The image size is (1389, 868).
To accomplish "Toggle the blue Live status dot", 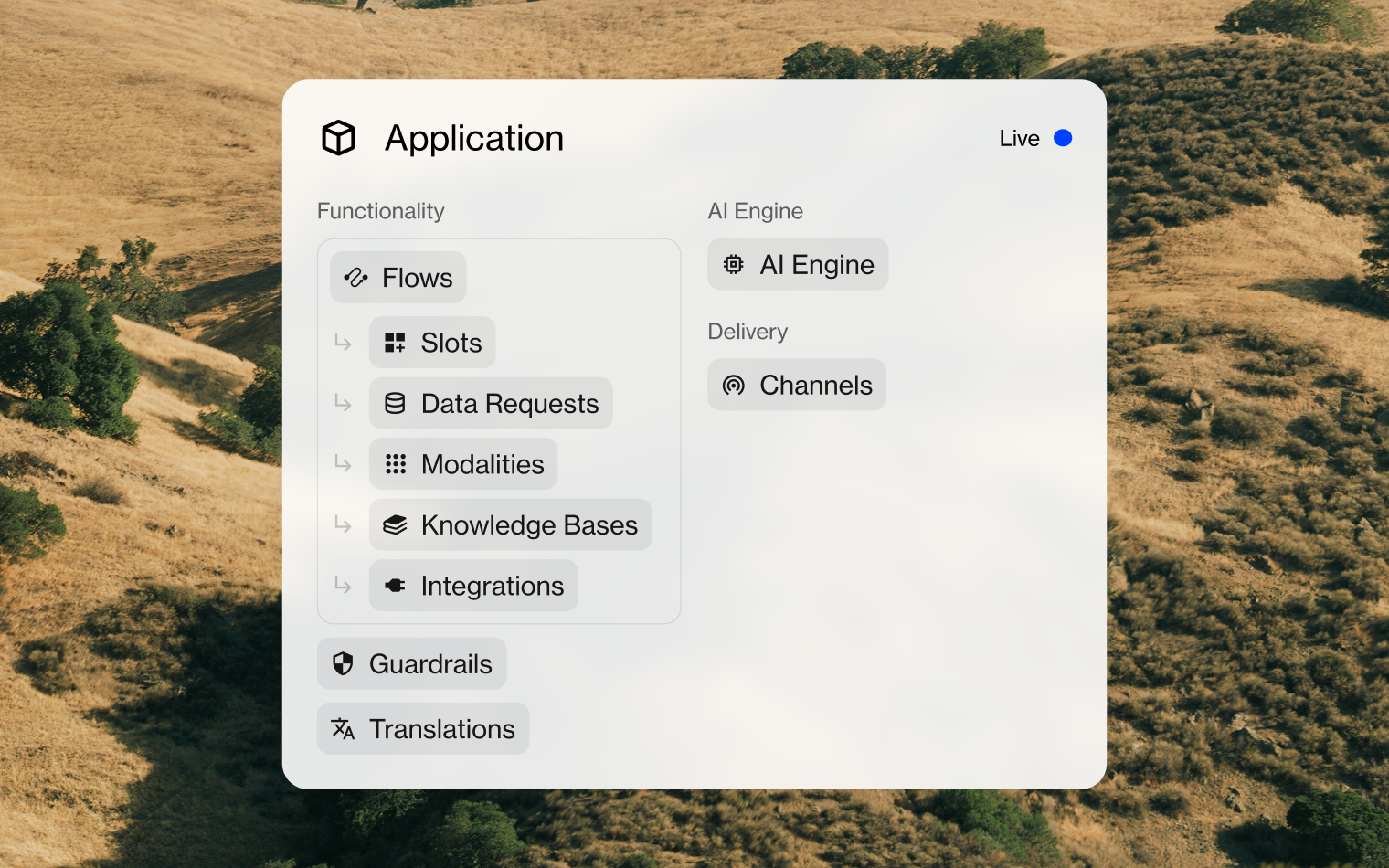I will [1063, 138].
